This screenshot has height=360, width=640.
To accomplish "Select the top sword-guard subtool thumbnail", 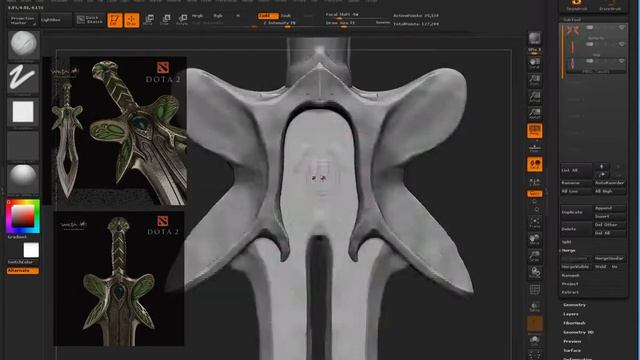I will click(573, 30).
